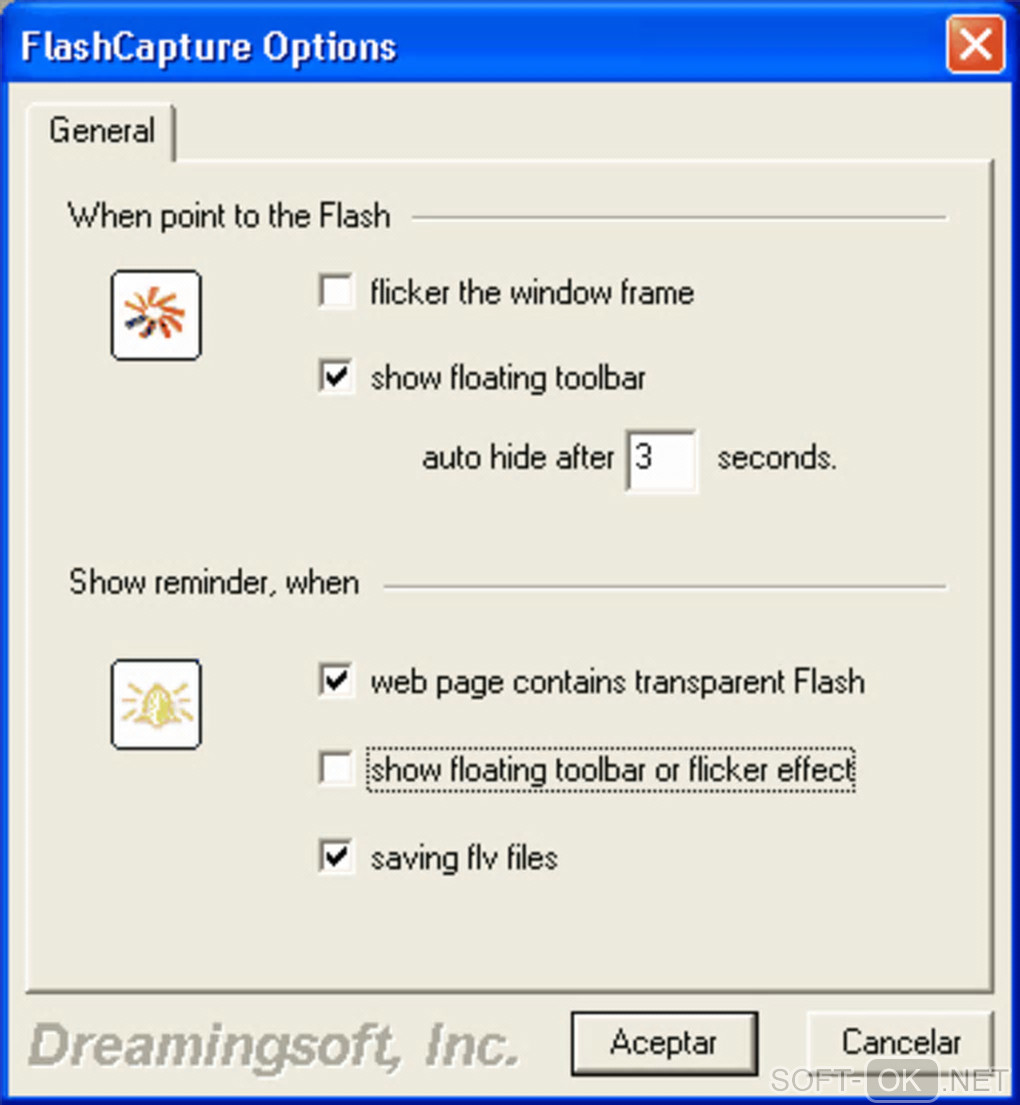The width and height of the screenshot is (1020, 1105).
Task: Enable flicker the window frame checkbox
Action: [336, 293]
